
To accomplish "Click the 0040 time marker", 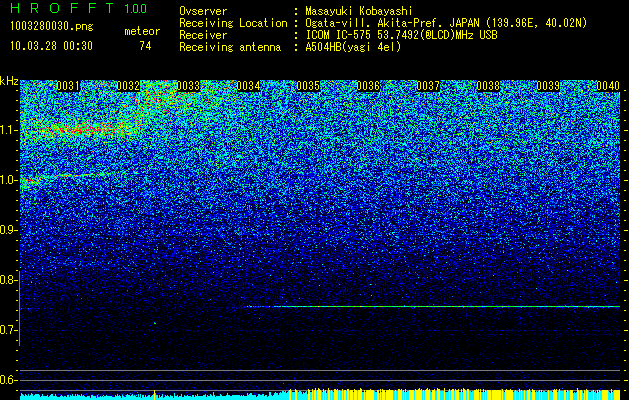I will (x=608, y=86).
